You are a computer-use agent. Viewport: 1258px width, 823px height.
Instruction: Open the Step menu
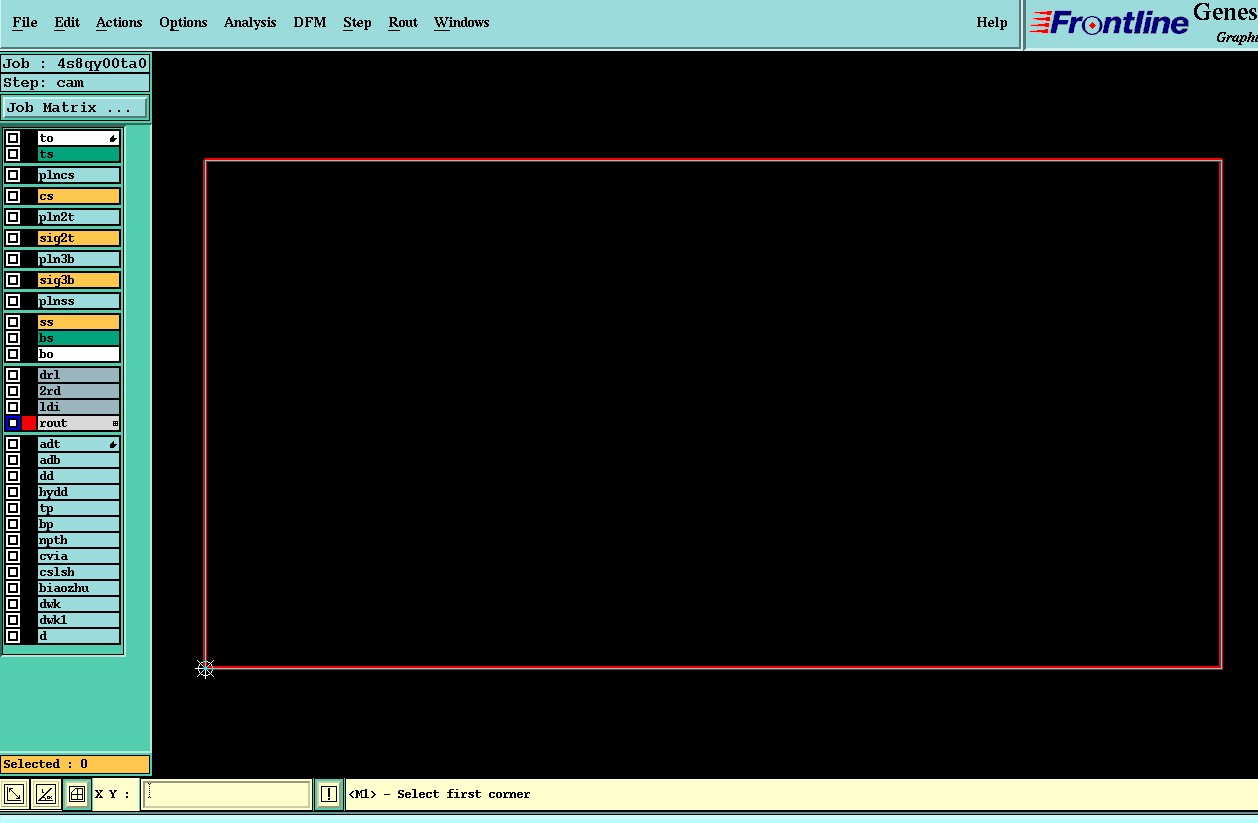click(x=357, y=22)
